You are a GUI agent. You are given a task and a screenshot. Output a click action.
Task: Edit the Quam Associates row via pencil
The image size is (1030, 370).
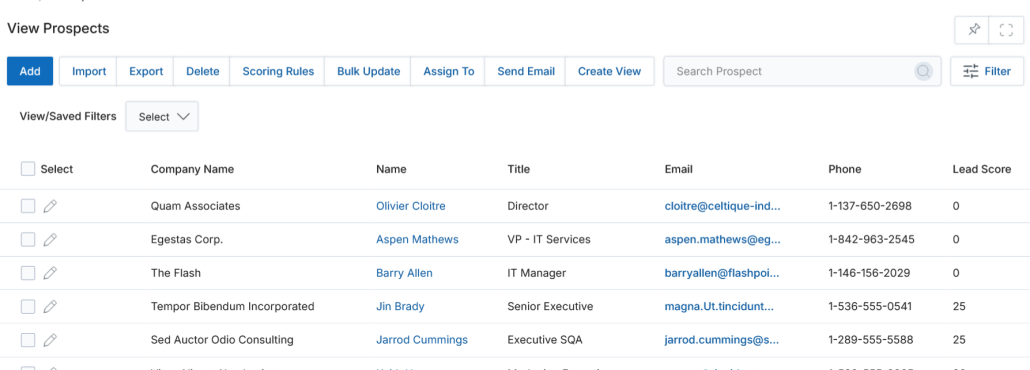[x=50, y=206]
